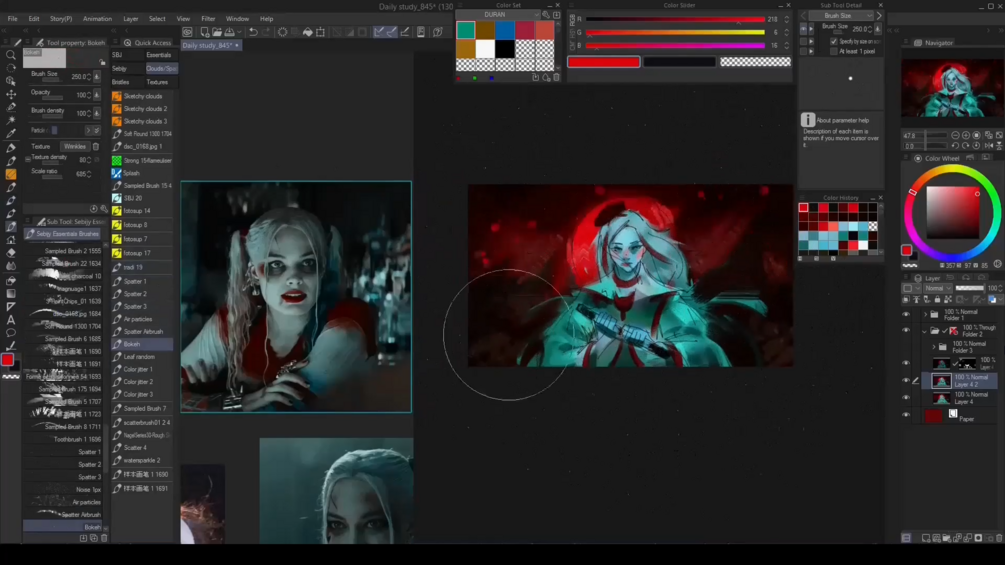This screenshot has width=1005, height=565.
Task: Click the Wrinkles texture button
Action: coord(74,147)
